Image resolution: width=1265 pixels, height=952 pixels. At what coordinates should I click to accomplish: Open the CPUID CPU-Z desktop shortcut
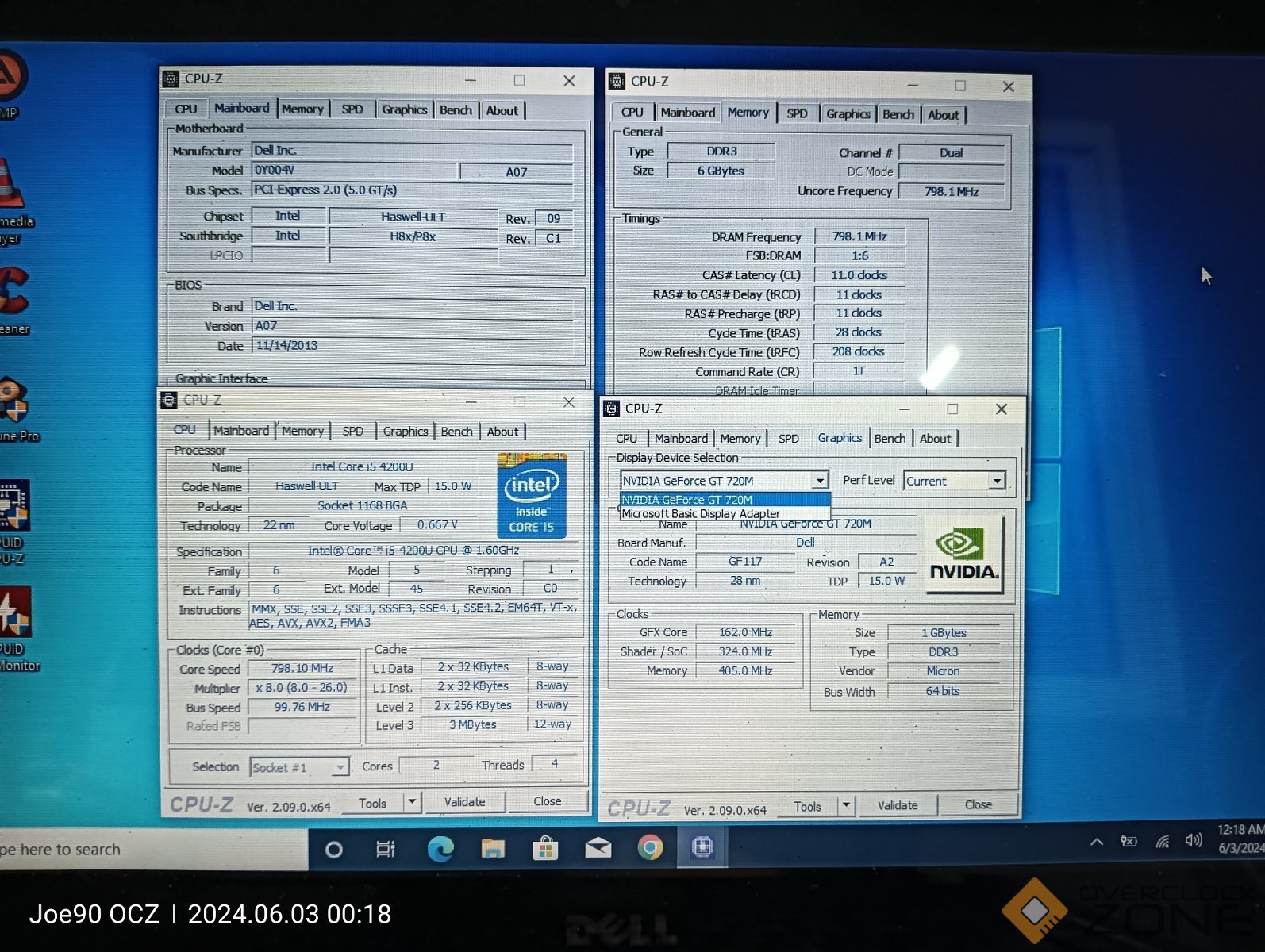coord(13,521)
